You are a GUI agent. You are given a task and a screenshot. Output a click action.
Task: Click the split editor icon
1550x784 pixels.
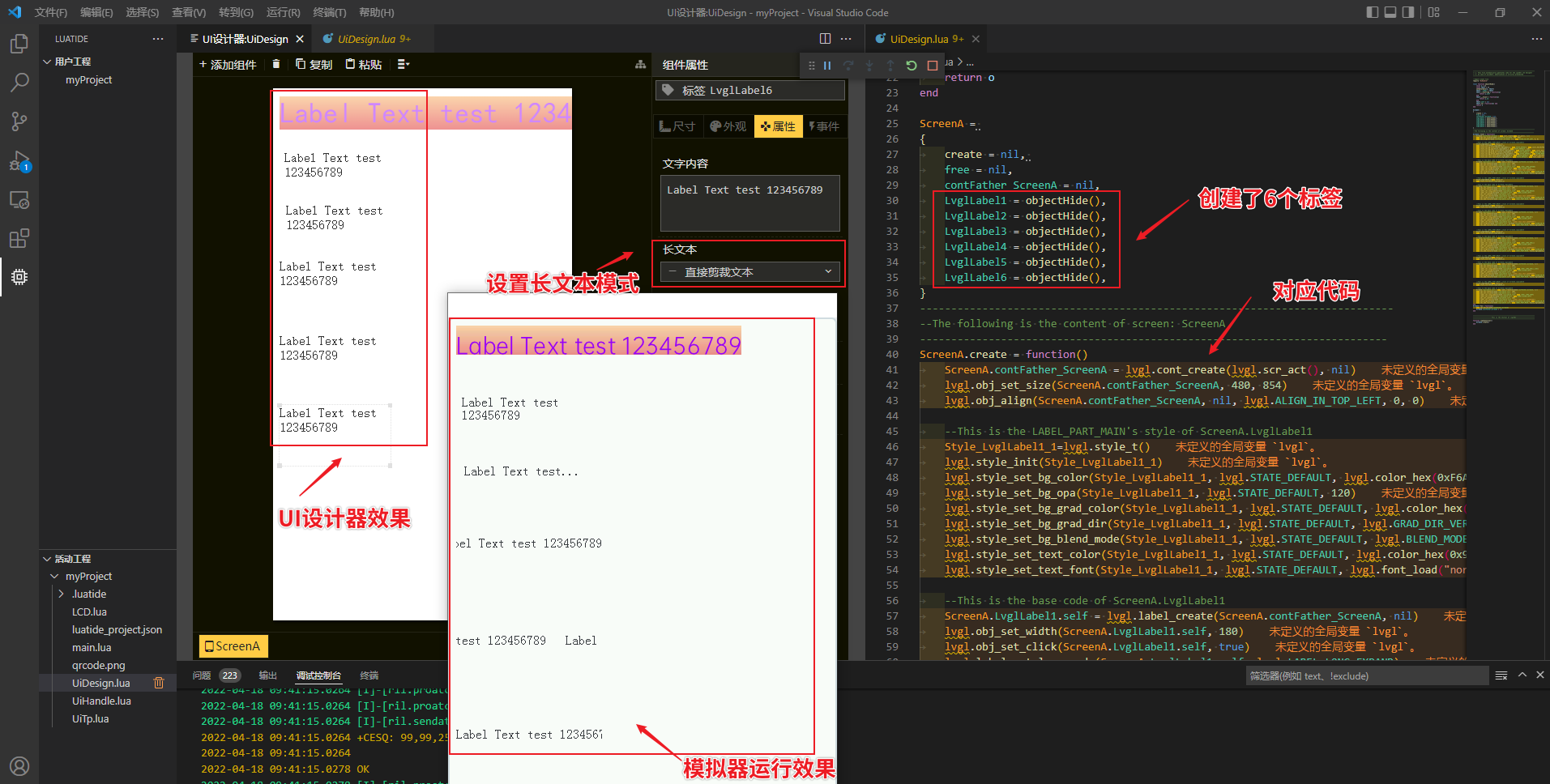[x=825, y=39]
